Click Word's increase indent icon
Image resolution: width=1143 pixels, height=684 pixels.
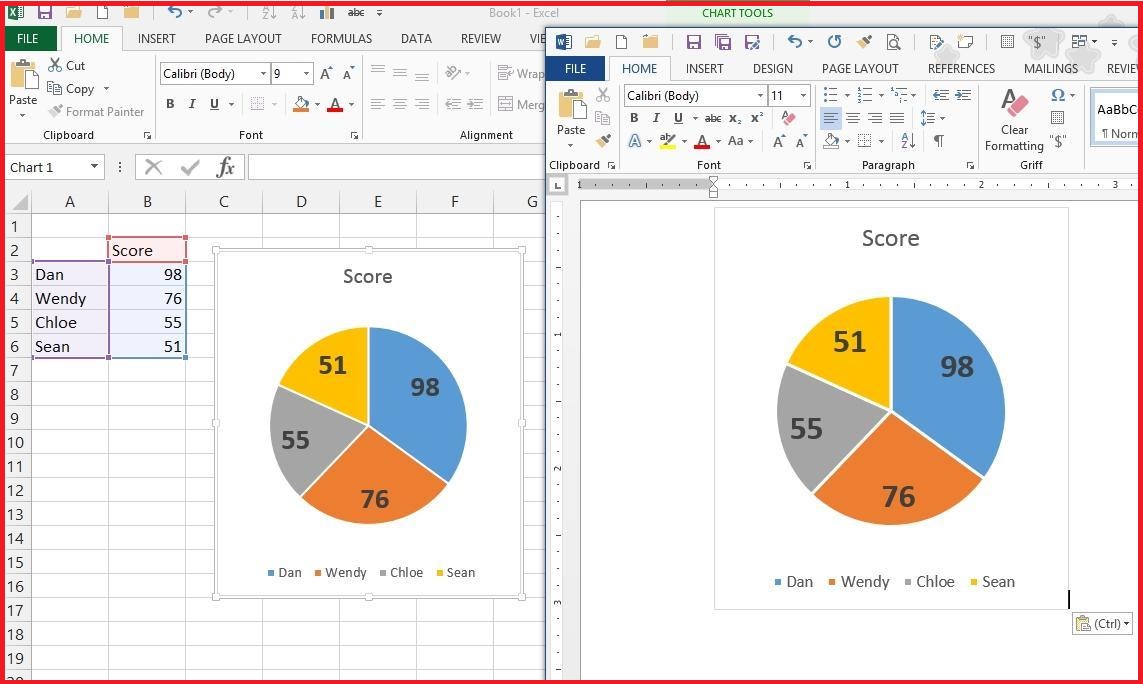pos(962,95)
